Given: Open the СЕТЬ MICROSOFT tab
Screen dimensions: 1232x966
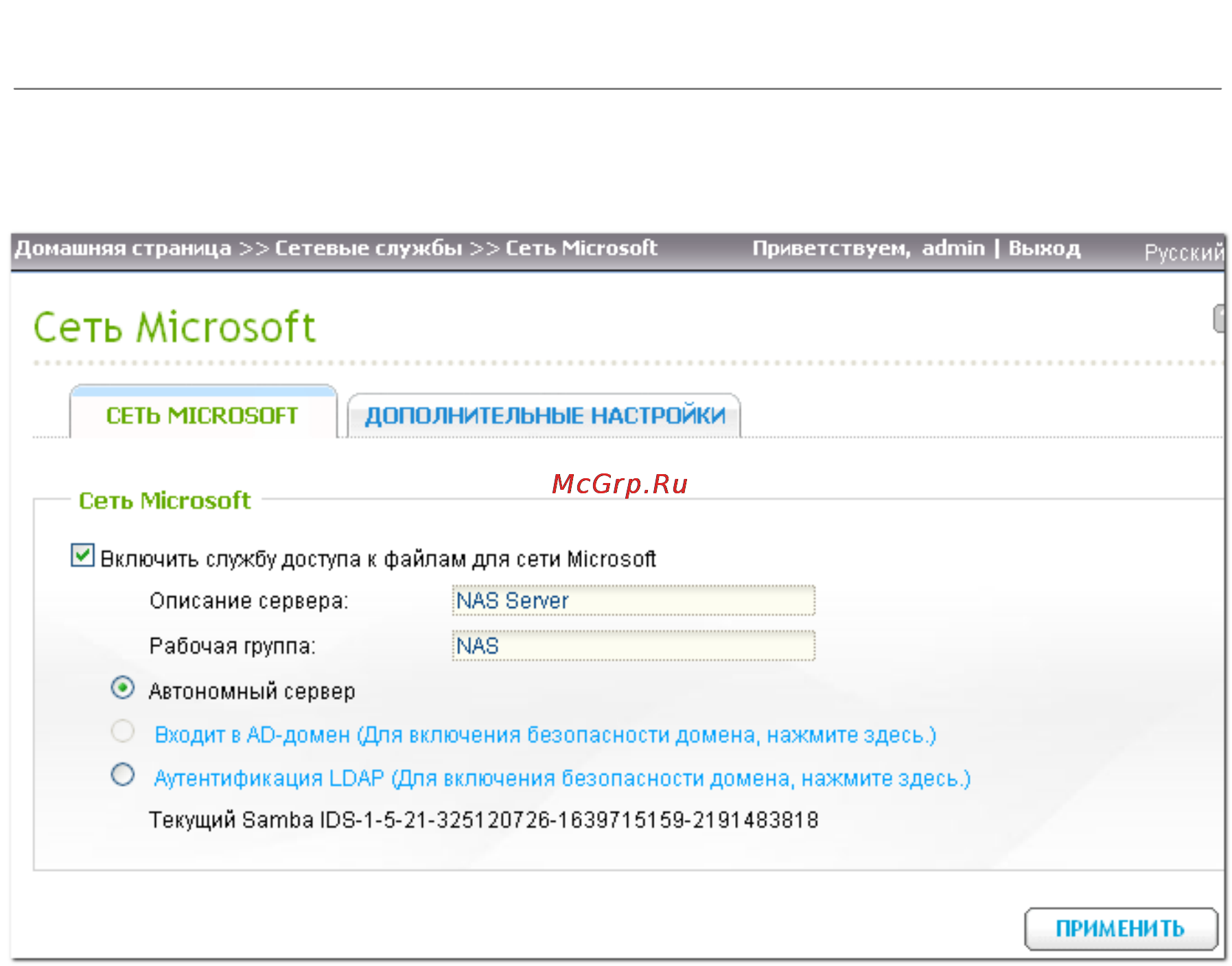Looking at the screenshot, I should (x=203, y=414).
